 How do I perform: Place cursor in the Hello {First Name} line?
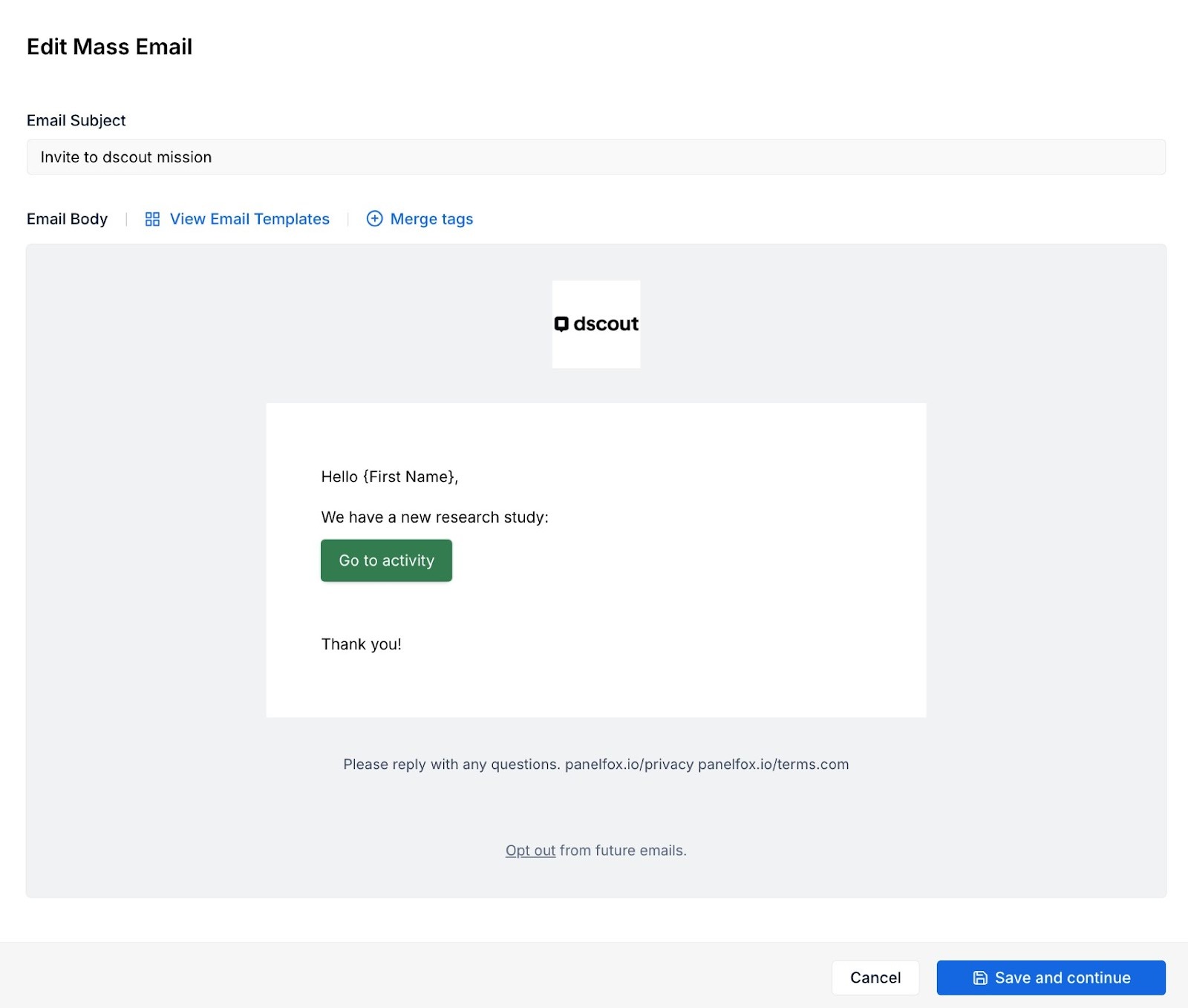pos(389,477)
